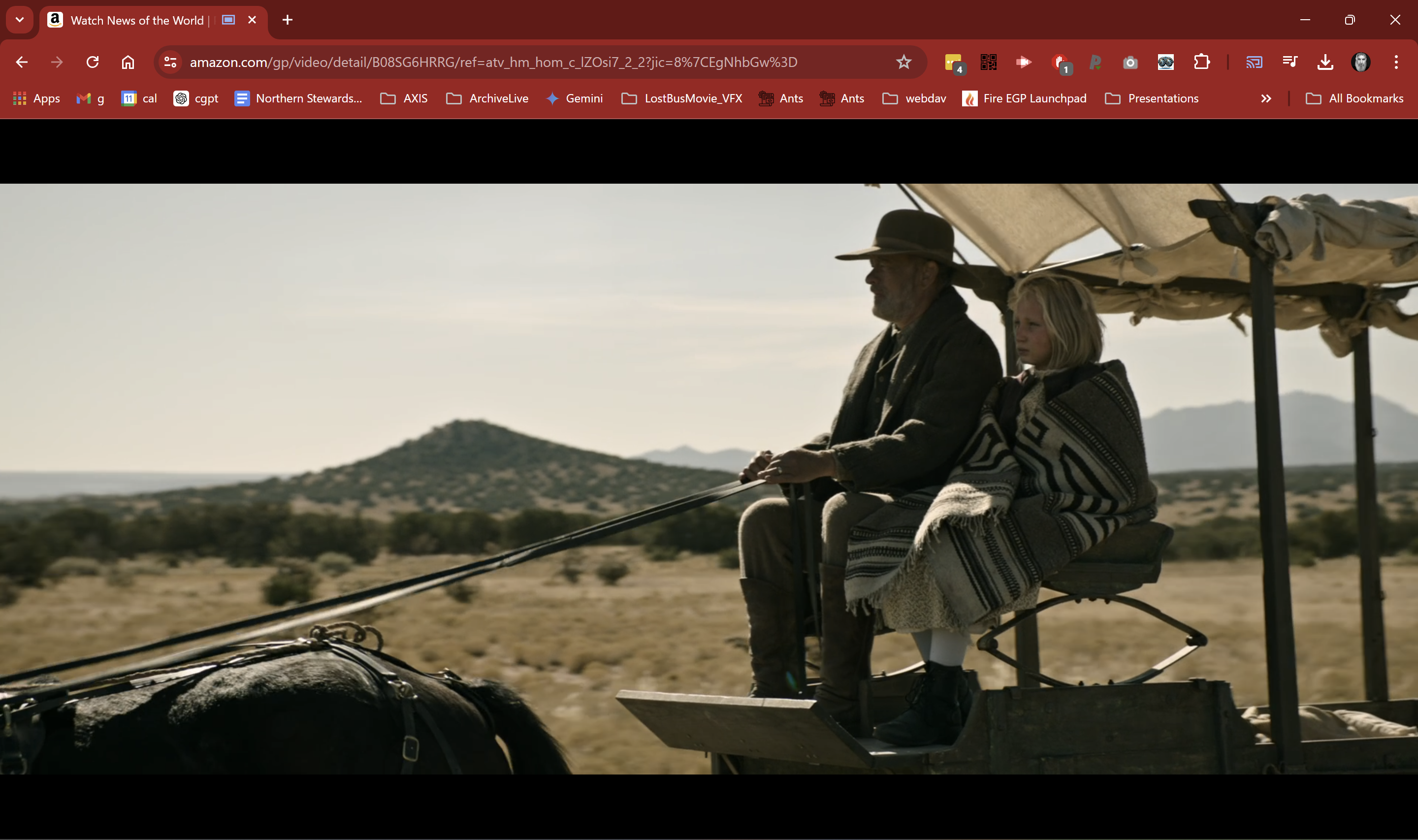
Task: Show the hidden bookmarks overflow chevron
Action: [1266, 98]
